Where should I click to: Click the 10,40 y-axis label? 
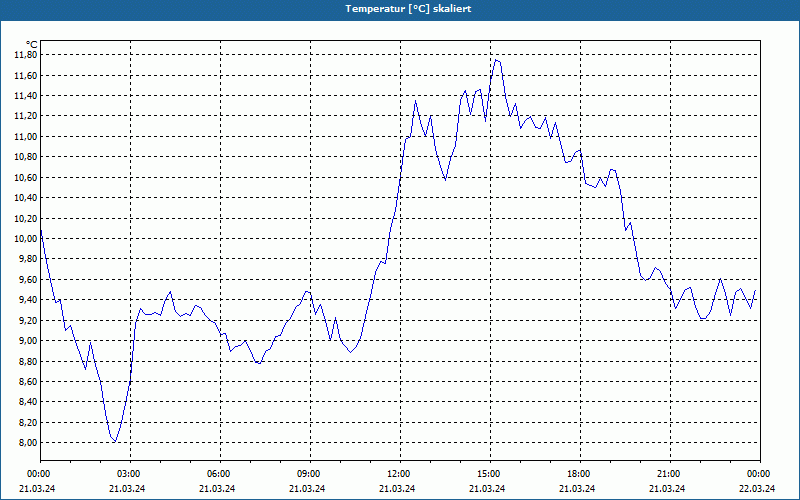(x=25, y=198)
